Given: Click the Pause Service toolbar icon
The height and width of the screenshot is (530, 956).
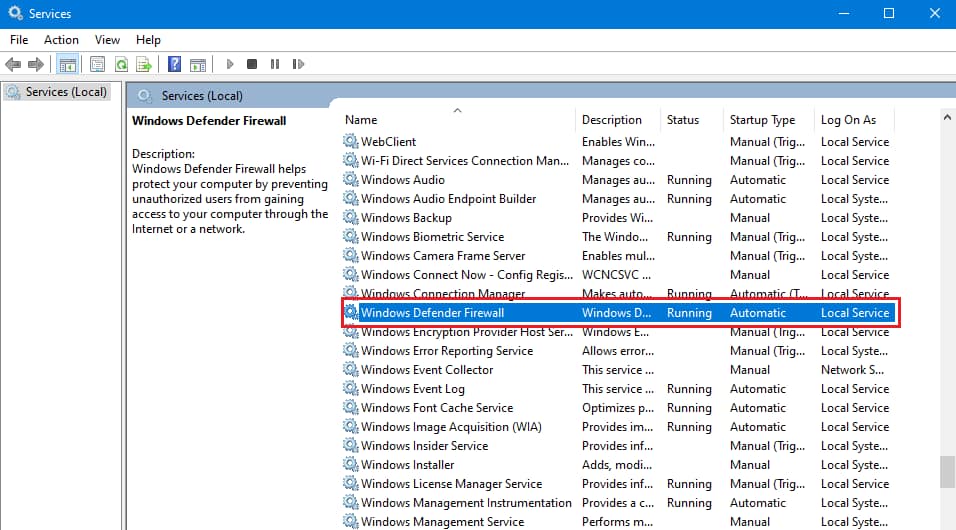Looking at the screenshot, I should tap(275, 64).
